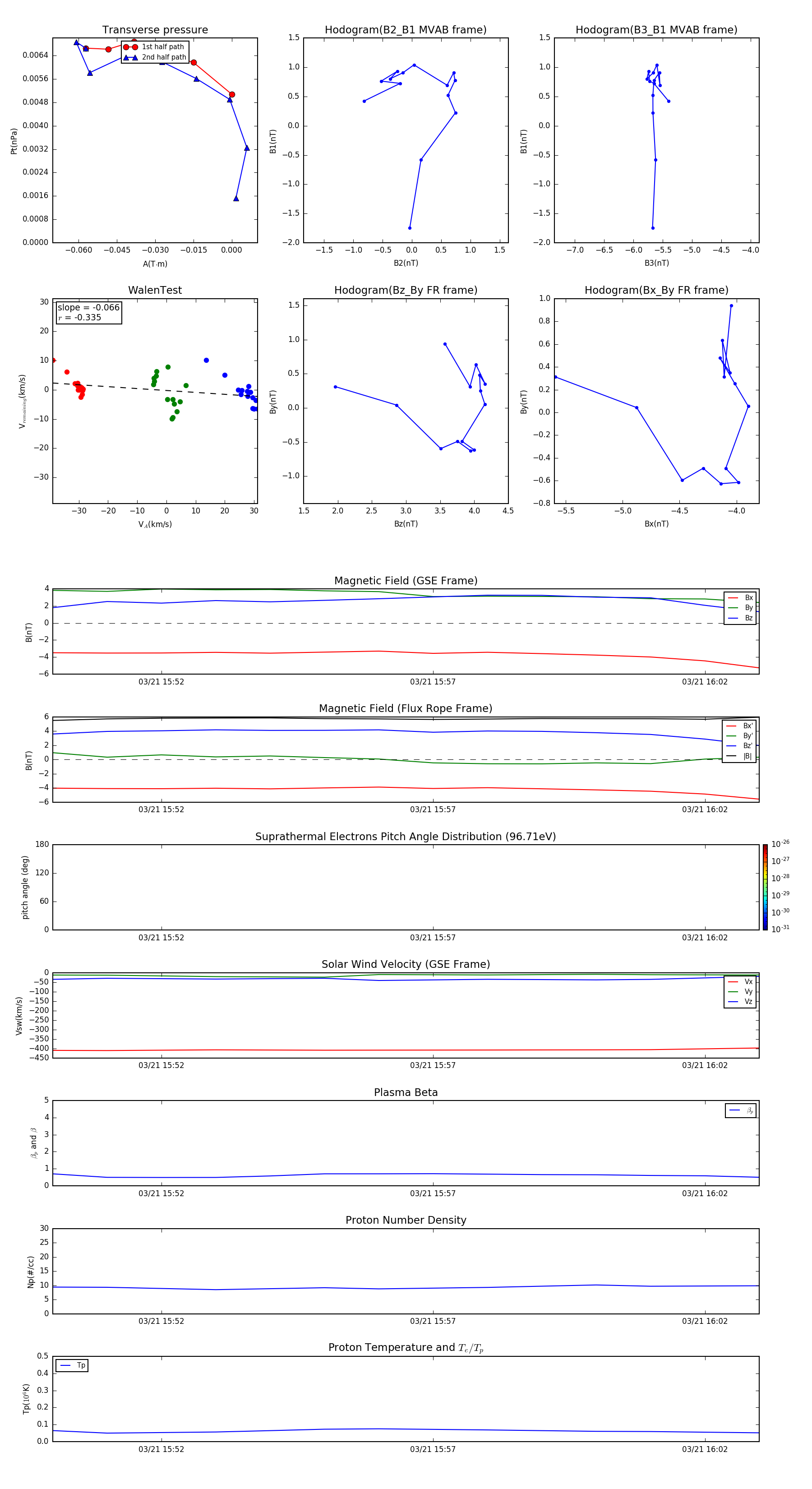Viewport: 812px width, 1489px height.
Task: Click the 'B2(nT)' x-axis label
Action: click(406, 263)
